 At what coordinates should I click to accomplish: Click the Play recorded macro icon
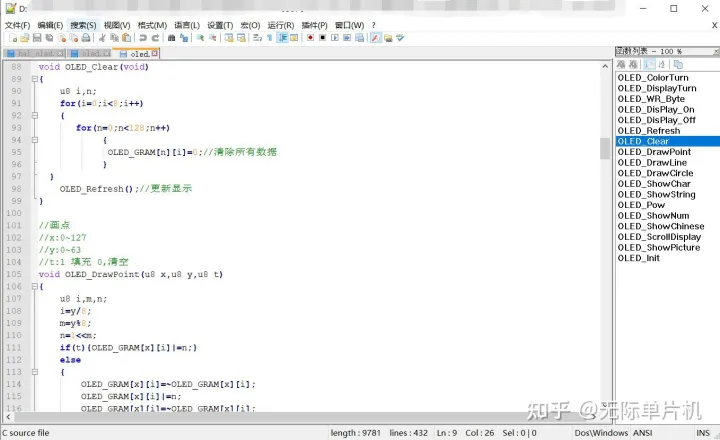tap(335, 38)
